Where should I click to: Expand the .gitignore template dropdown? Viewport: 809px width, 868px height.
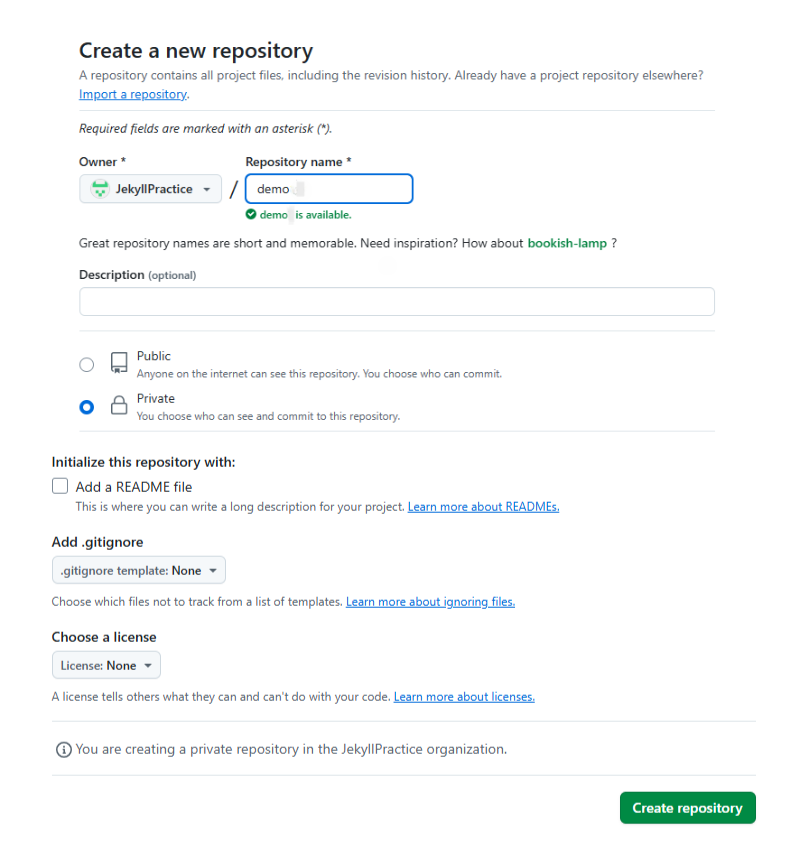click(x=138, y=570)
